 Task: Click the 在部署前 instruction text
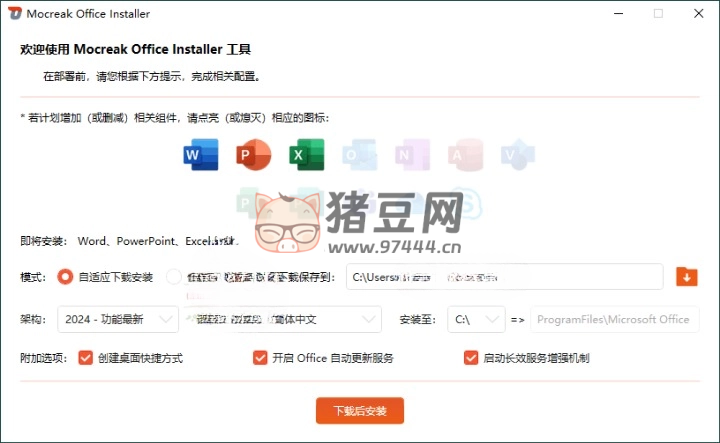point(152,76)
